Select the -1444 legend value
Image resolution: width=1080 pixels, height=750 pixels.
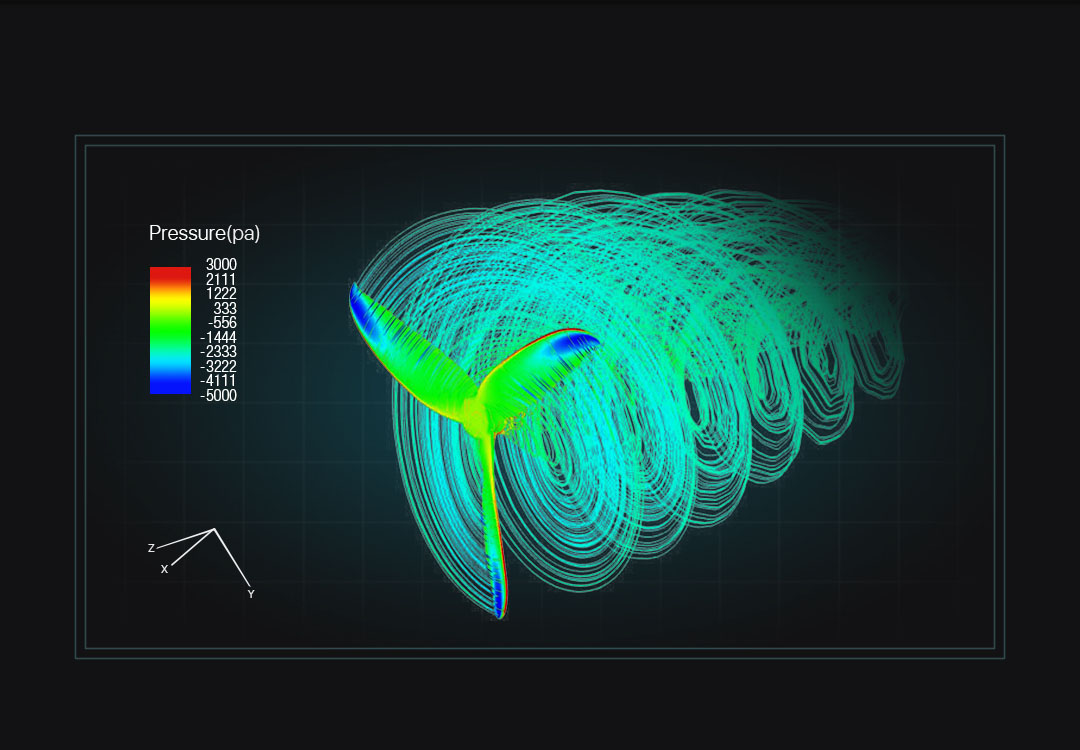218,337
